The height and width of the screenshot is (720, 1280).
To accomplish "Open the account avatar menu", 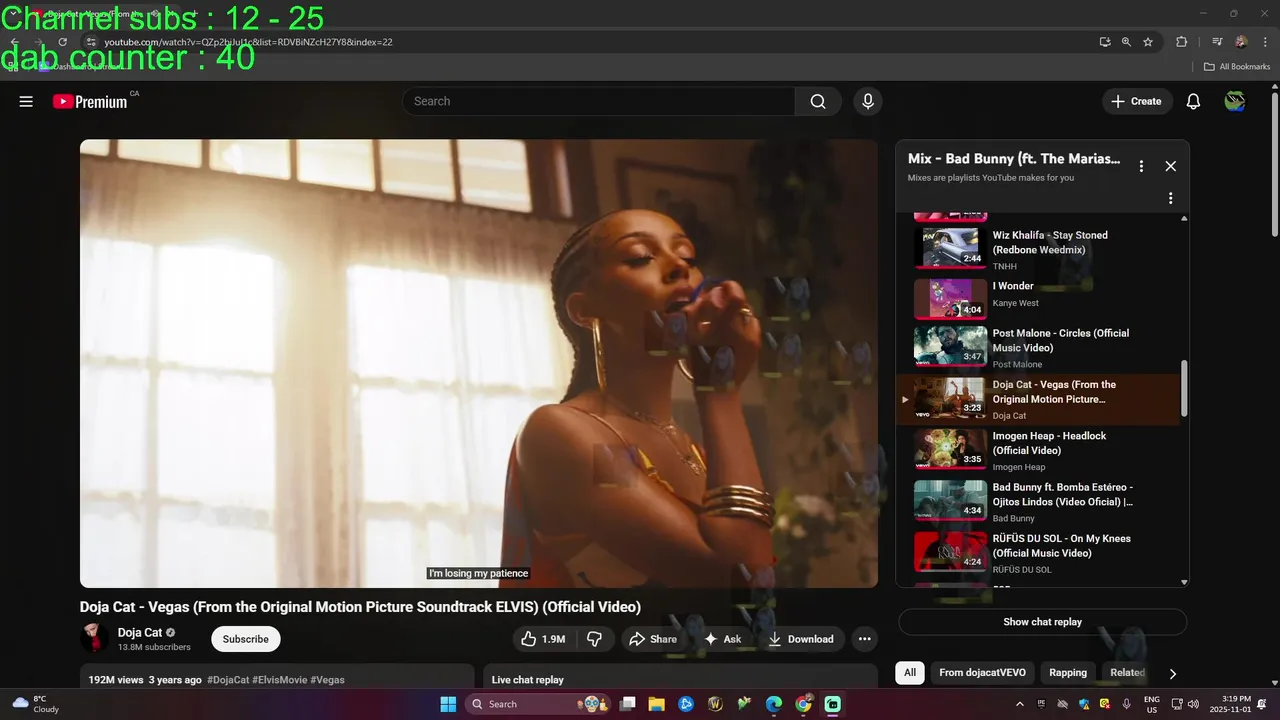I will 1235,101.
